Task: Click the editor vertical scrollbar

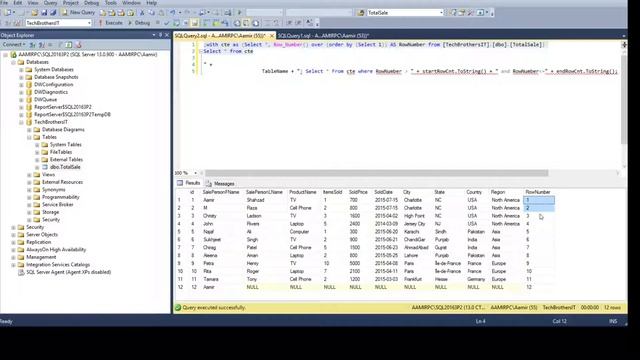Action: click(x=624, y=100)
